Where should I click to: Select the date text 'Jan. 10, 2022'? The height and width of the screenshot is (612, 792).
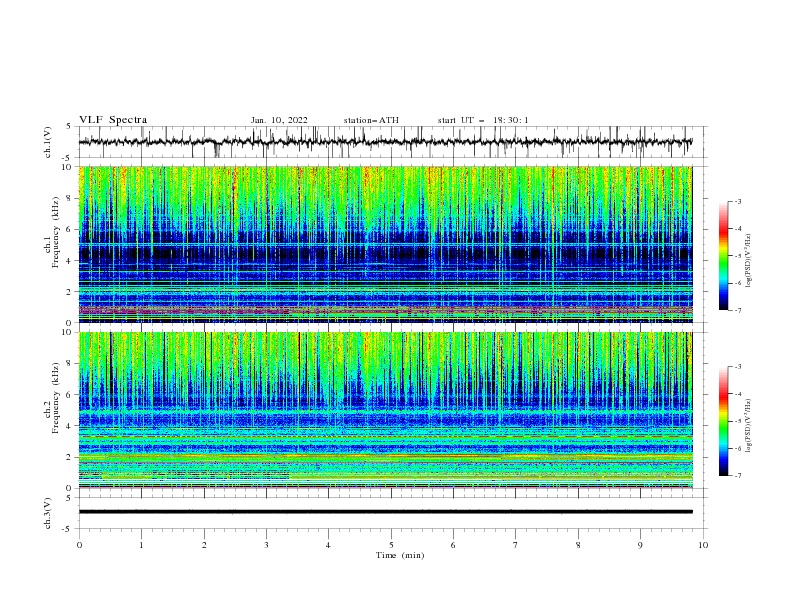pyautogui.click(x=279, y=120)
